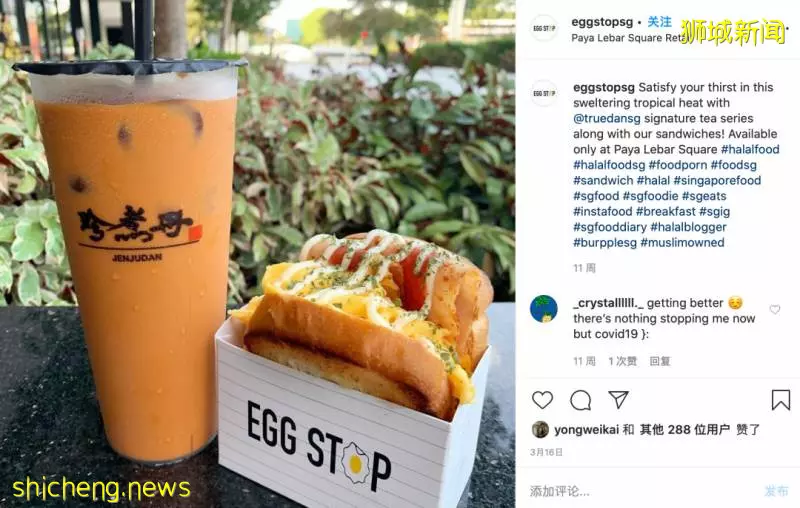Share the post via paper plane icon
The width and height of the screenshot is (800, 508).
(x=618, y=399)
